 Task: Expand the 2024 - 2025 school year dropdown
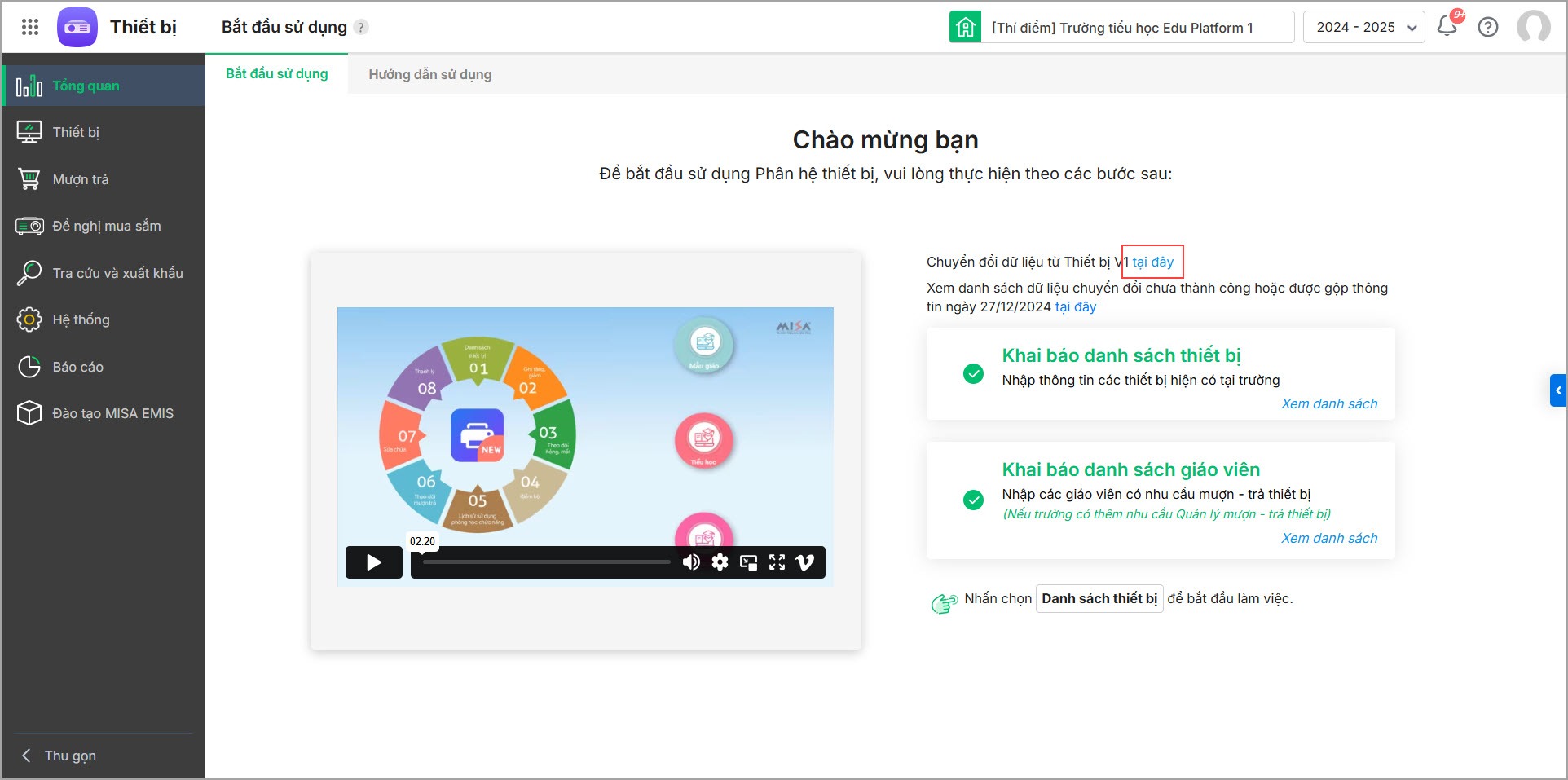1363,27
